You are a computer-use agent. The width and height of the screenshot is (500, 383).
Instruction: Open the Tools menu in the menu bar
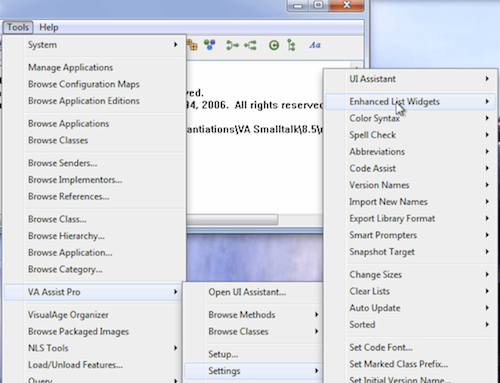pyautogui.click(x=18, y=27)
